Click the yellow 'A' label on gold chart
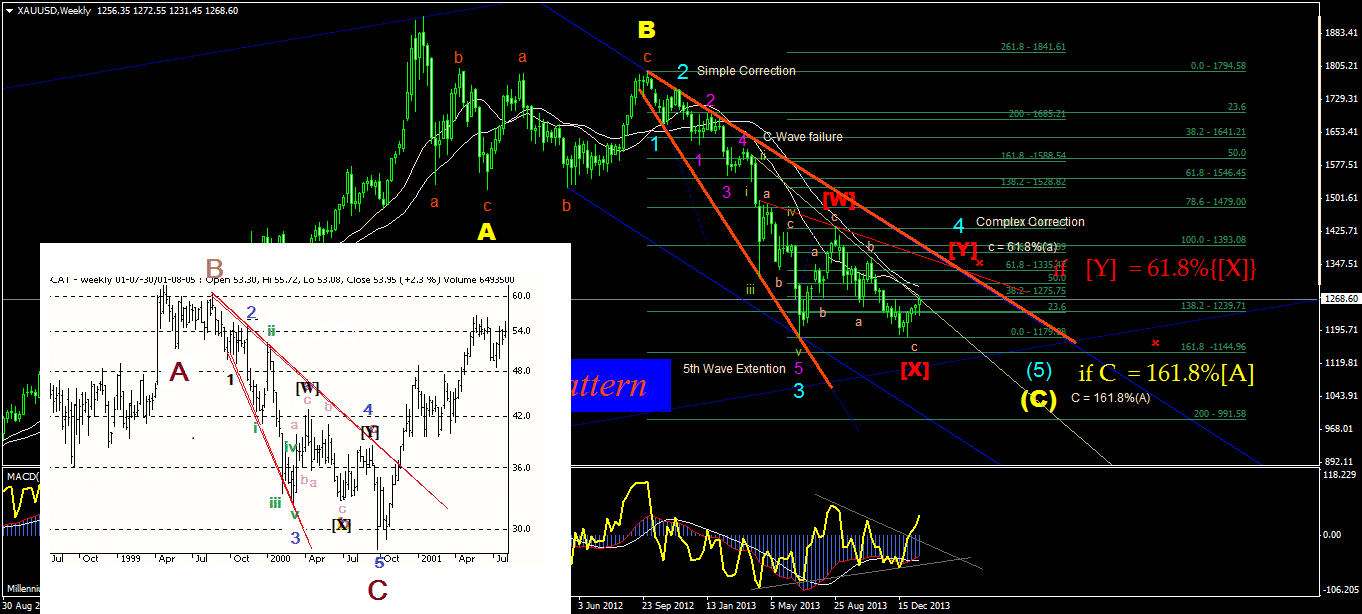The height and width of the screenshot is (614, 1362). pyautogui.click(x=486, y=232)
